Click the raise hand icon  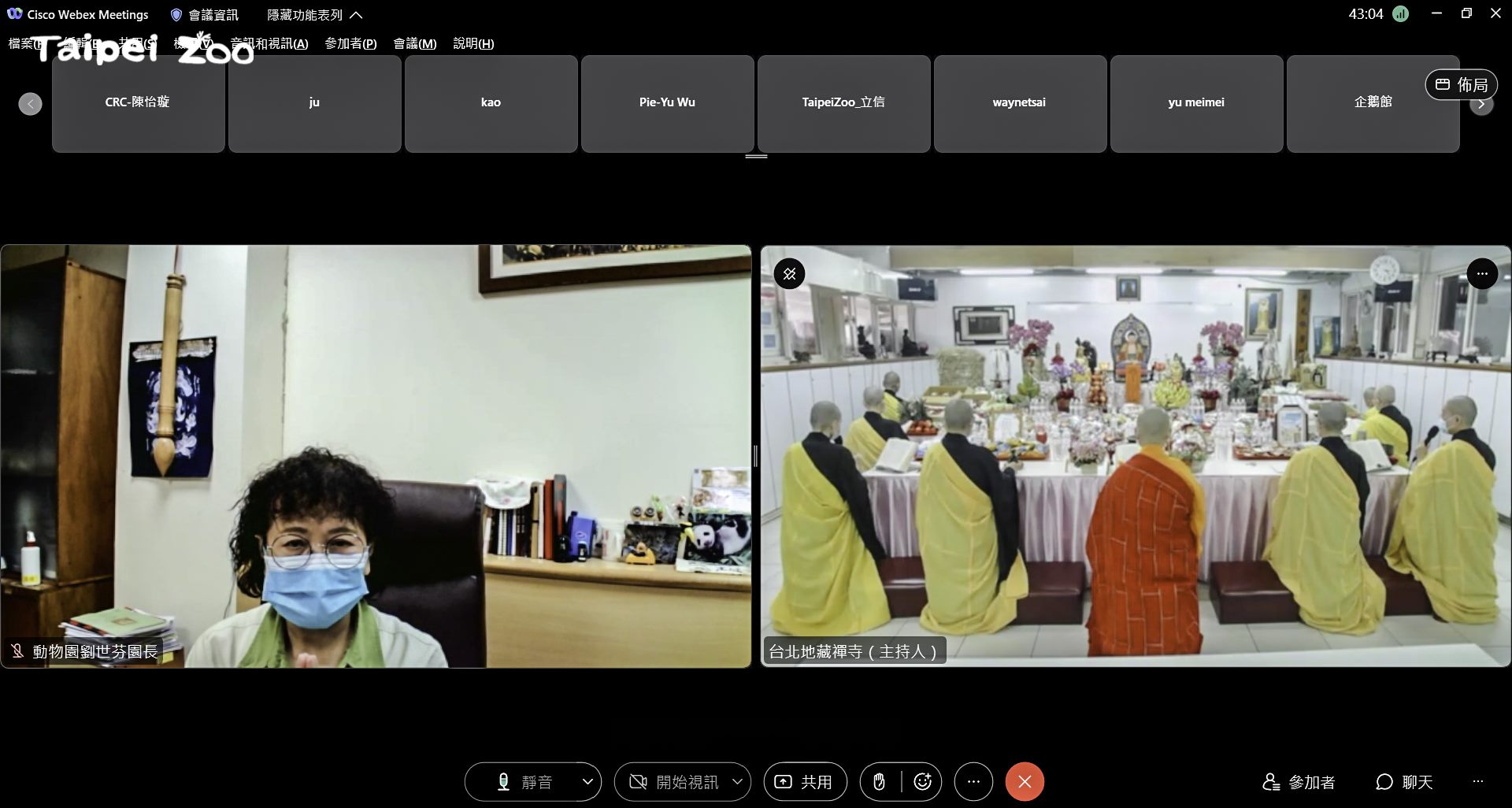[880, 782]
